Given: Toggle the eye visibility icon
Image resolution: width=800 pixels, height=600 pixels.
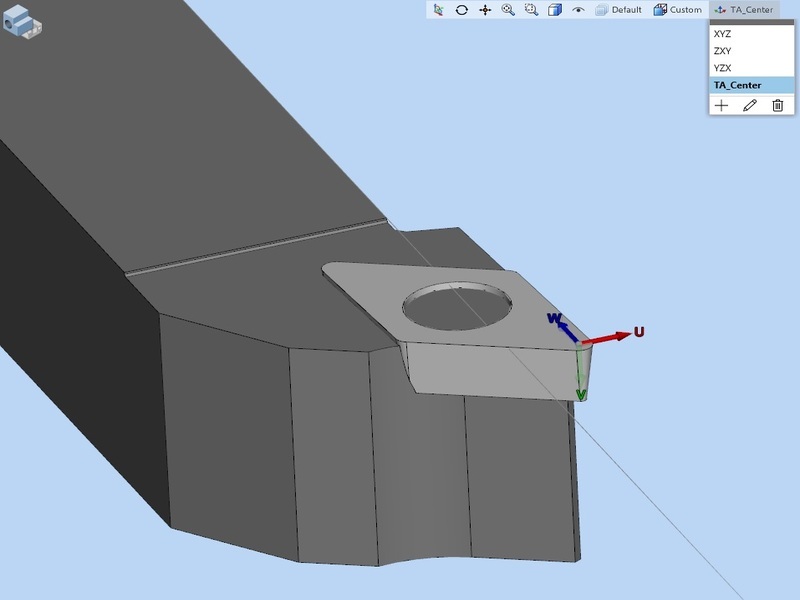Looking at the screenshot, I should pyautogui.click(x=578, y=10).
